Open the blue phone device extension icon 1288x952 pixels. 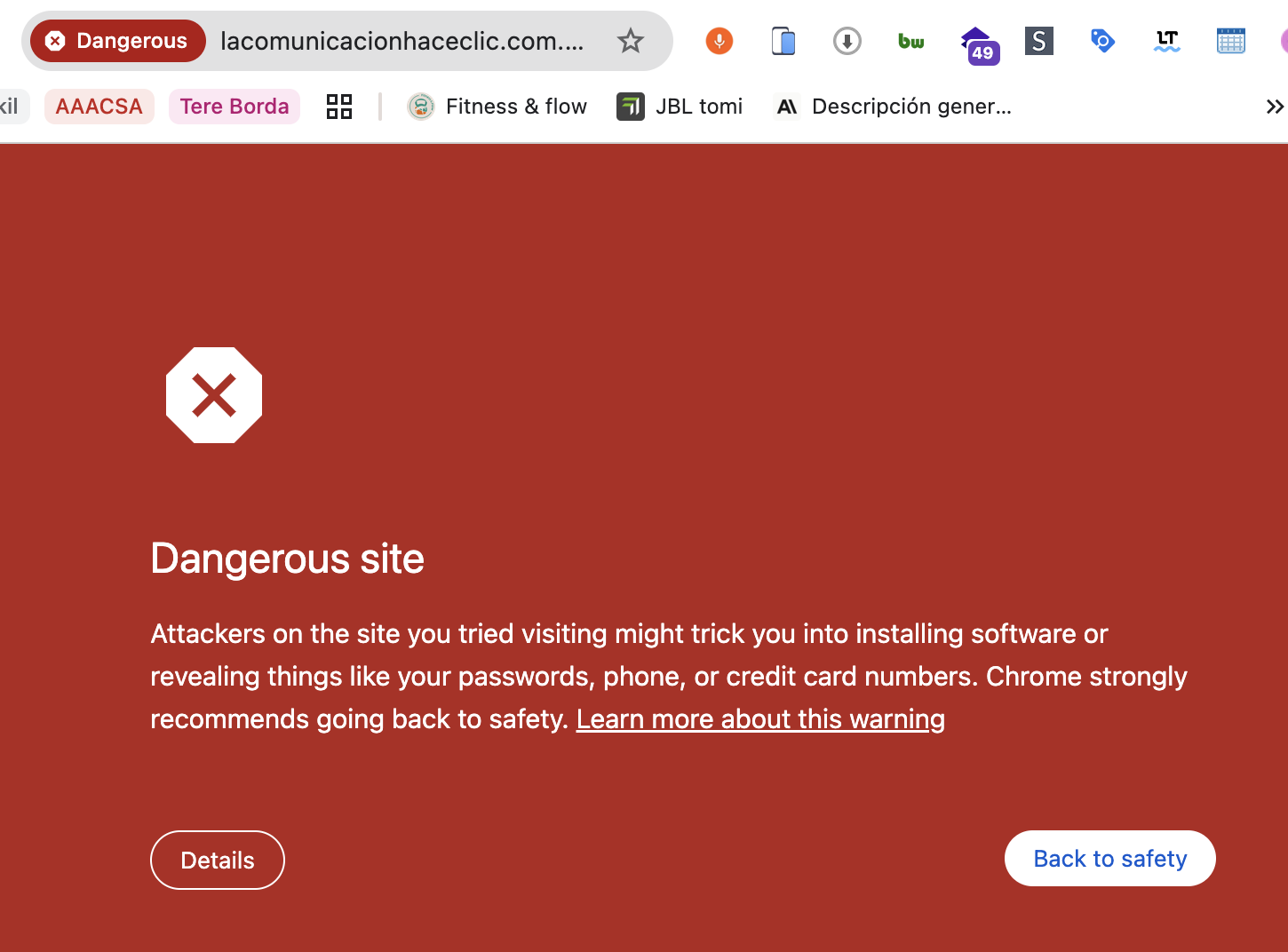pyautogui.click(x=783, y=41)
